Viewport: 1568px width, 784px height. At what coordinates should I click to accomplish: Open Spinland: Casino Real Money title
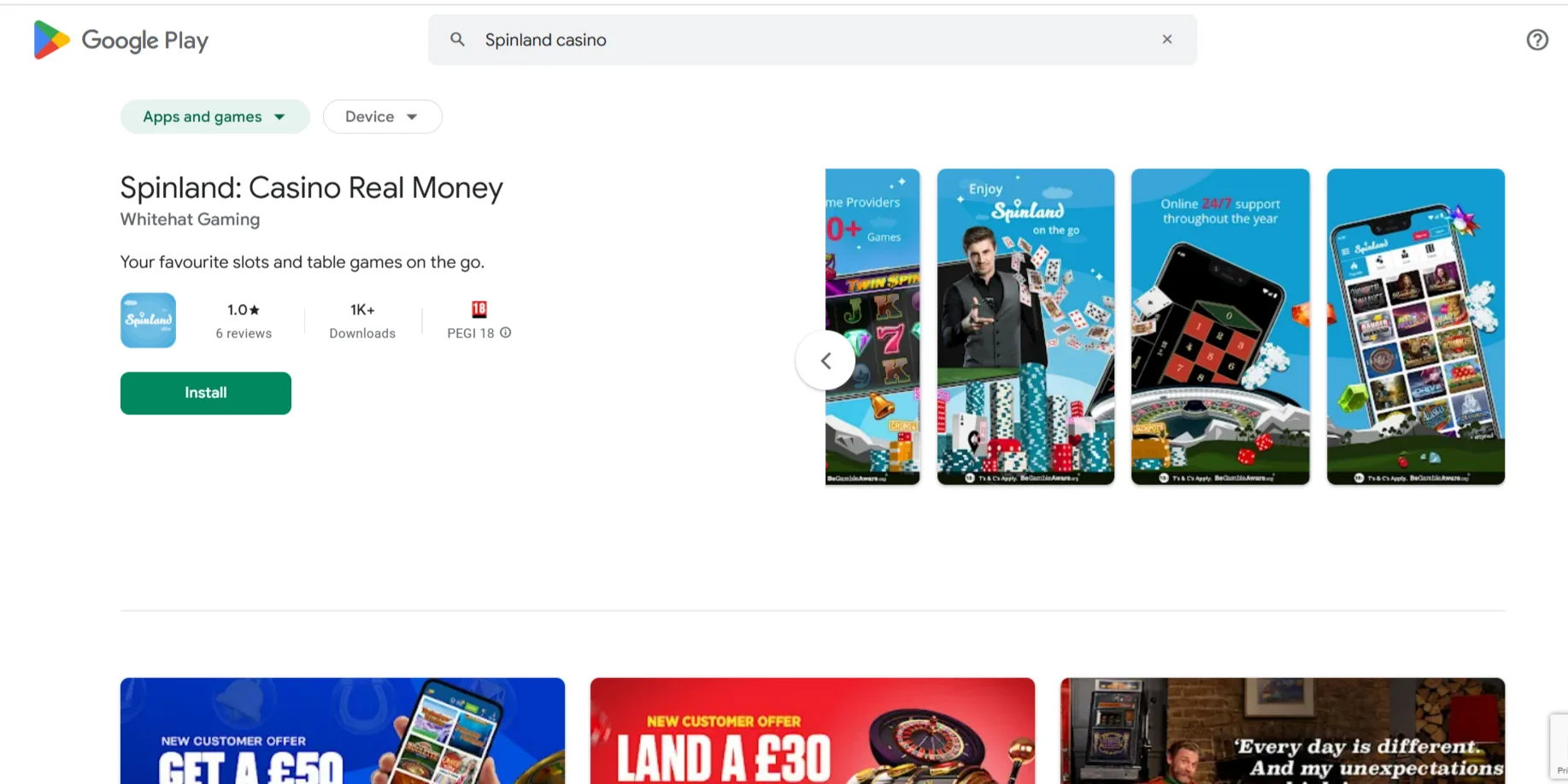coord(311,188)
